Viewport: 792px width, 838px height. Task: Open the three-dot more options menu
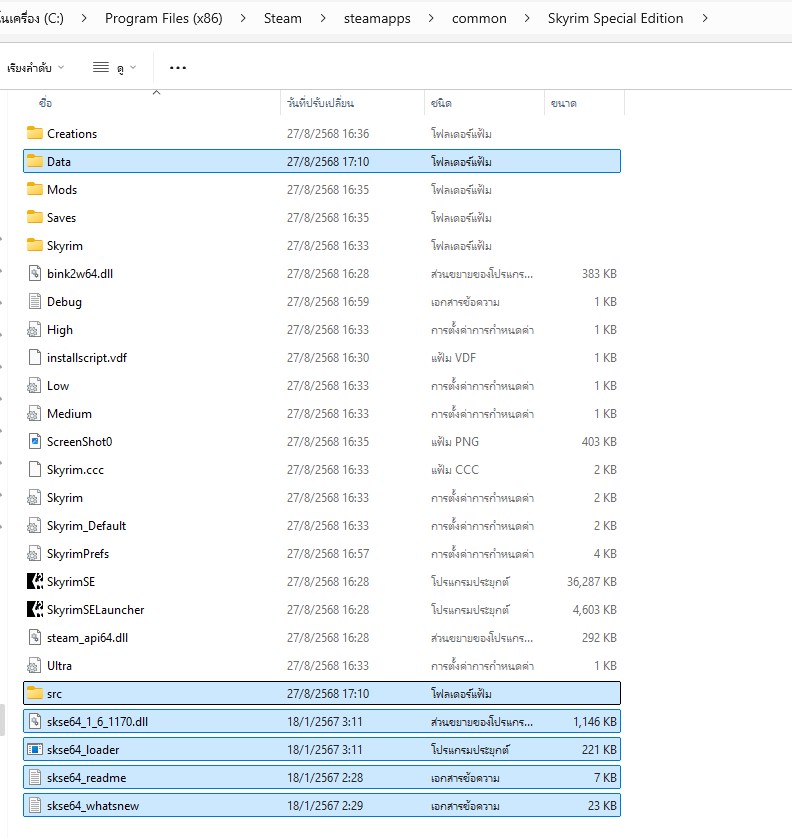(178, 68)
